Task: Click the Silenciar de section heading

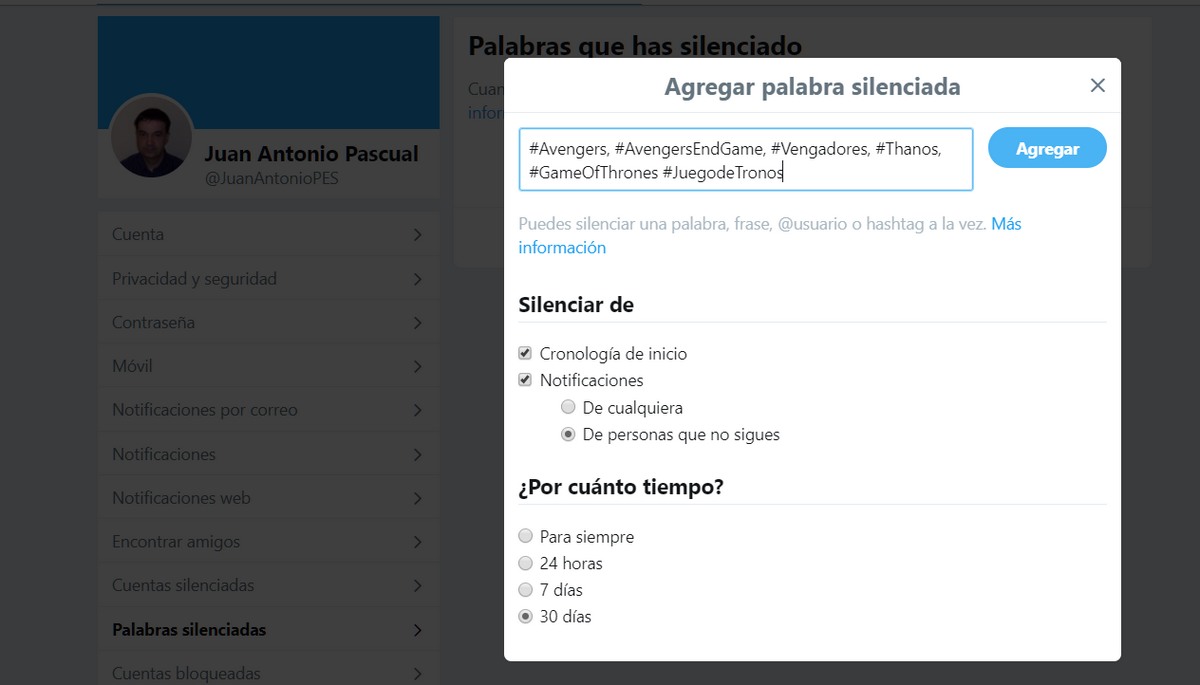Action: (576, 305)
